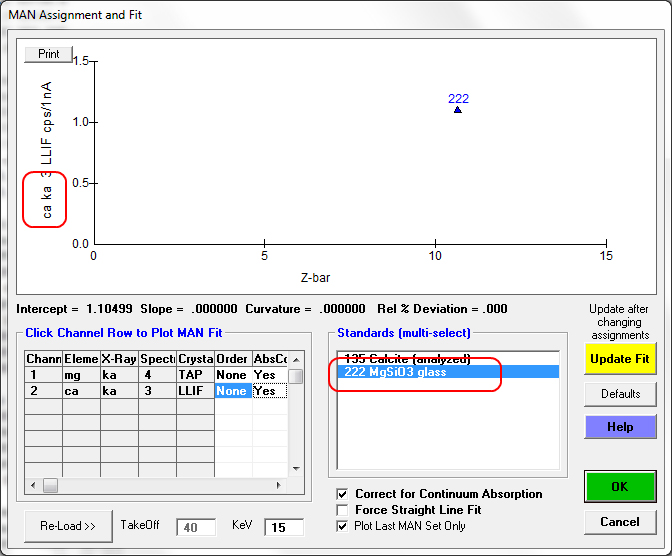The width and height of the screenshot is (672, 556).
Task: Enable Force Straight Line Fit option
Action: point(343,510)
